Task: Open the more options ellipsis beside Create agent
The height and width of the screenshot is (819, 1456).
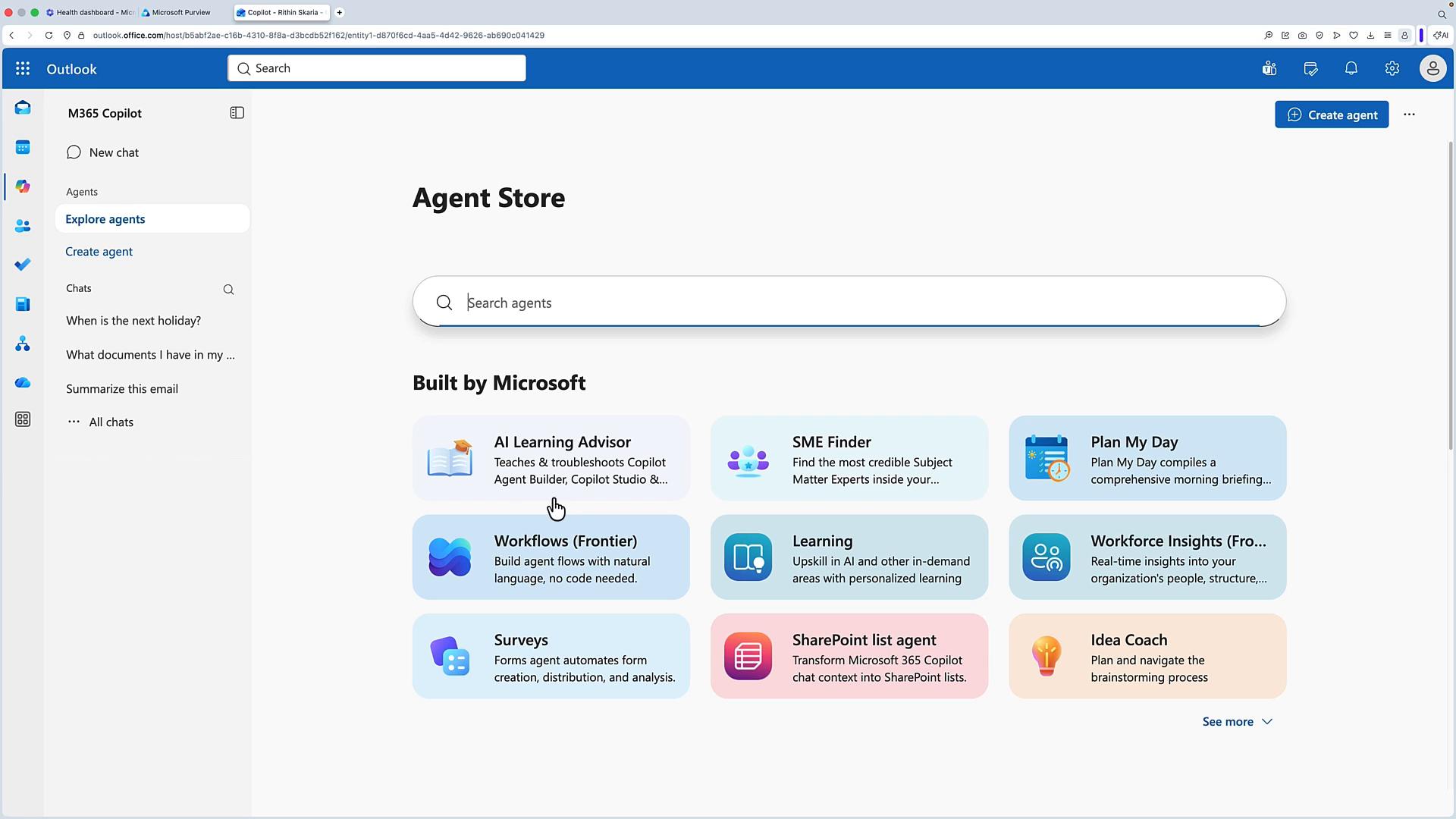Action: pos(1409,115)
